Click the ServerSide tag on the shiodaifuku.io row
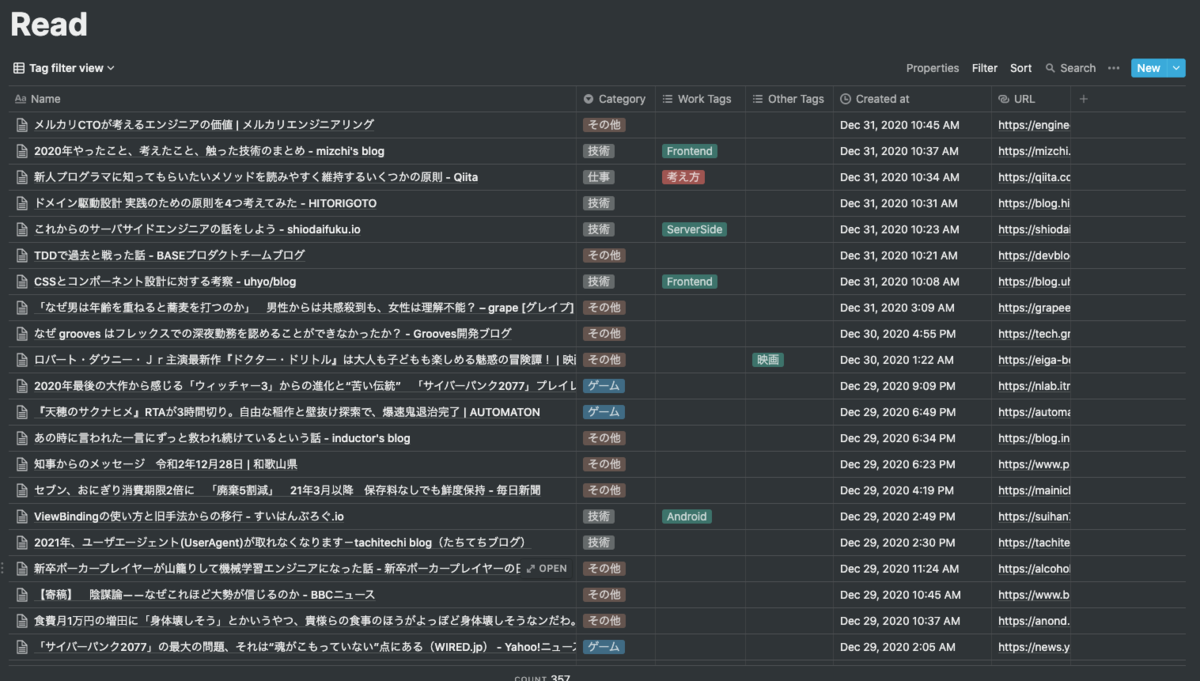This screenshot has height=681, width=1200. (694, 229)
